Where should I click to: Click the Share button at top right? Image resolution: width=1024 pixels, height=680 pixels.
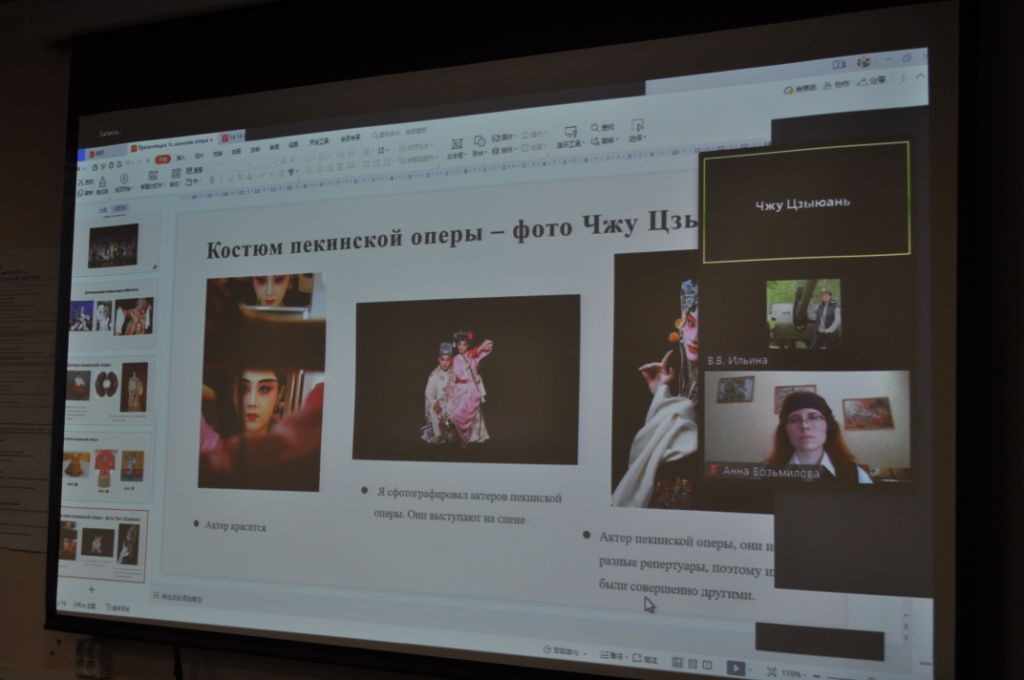[872, 81]
